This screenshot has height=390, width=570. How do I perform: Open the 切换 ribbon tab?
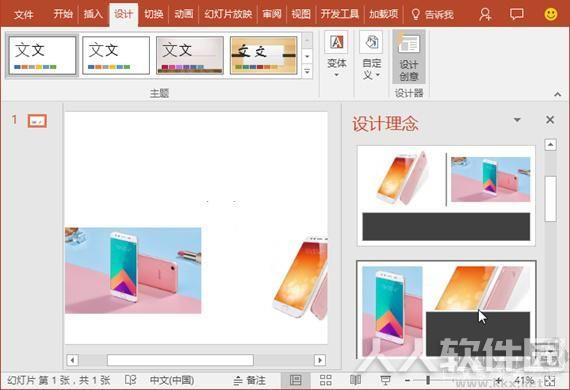coord(154,14)
